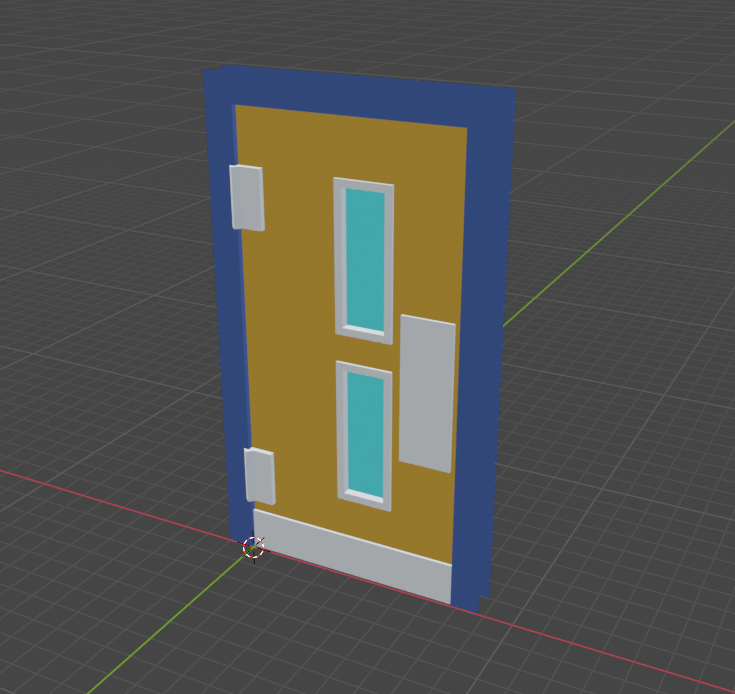Image resolution: width=735 pixels, height=694 pixels.
Task: Select the lower teal glass pane
Action: tap(366, 433)
